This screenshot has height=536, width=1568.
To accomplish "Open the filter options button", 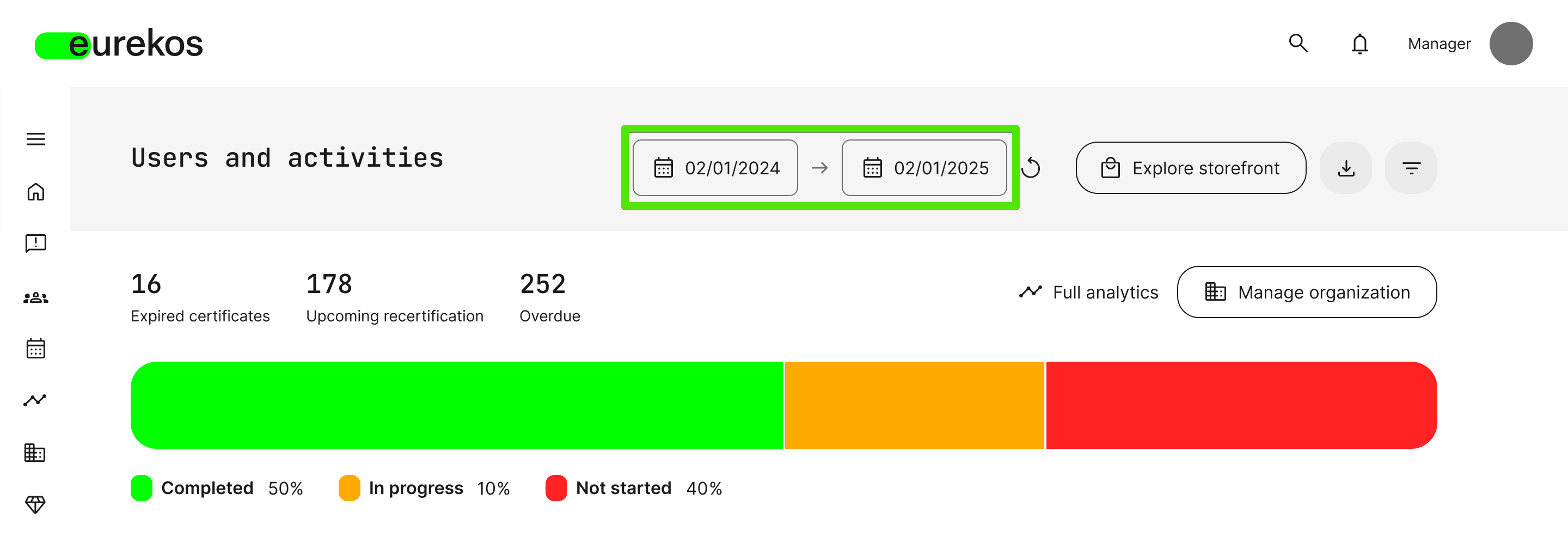I will 1411,168.
